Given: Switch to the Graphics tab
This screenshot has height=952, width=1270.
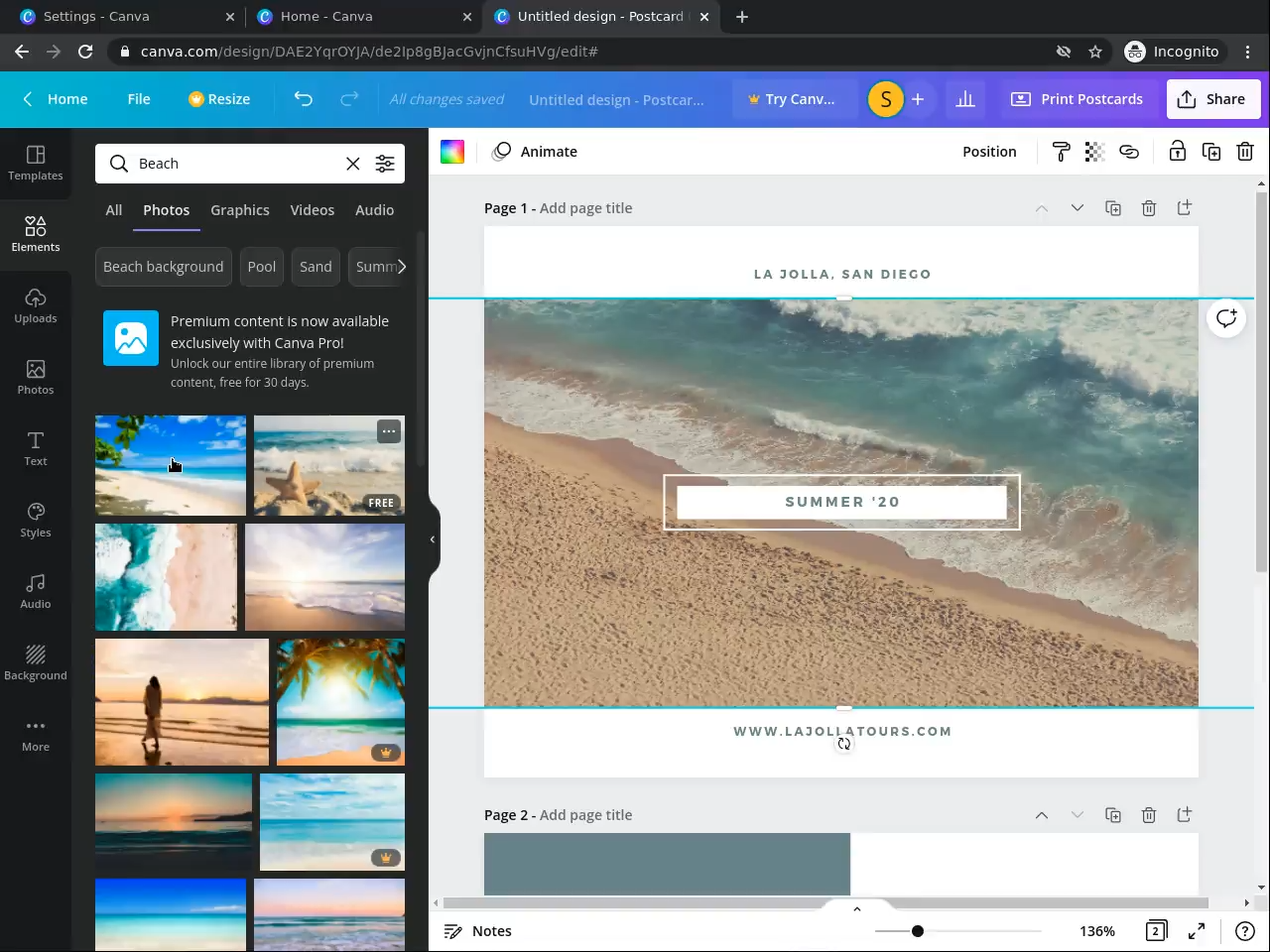Looking at the screenshot, I should (239, 210).
